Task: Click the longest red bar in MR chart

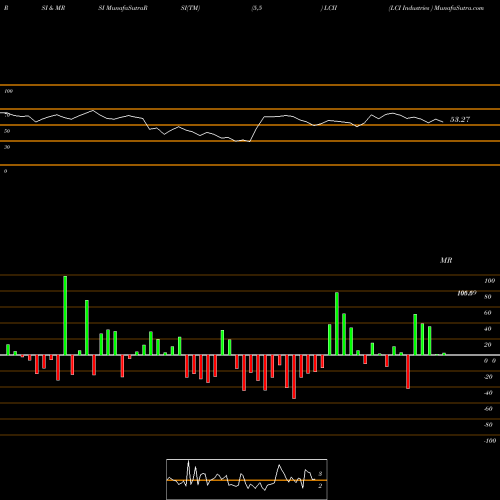Action: pos(294,377)
